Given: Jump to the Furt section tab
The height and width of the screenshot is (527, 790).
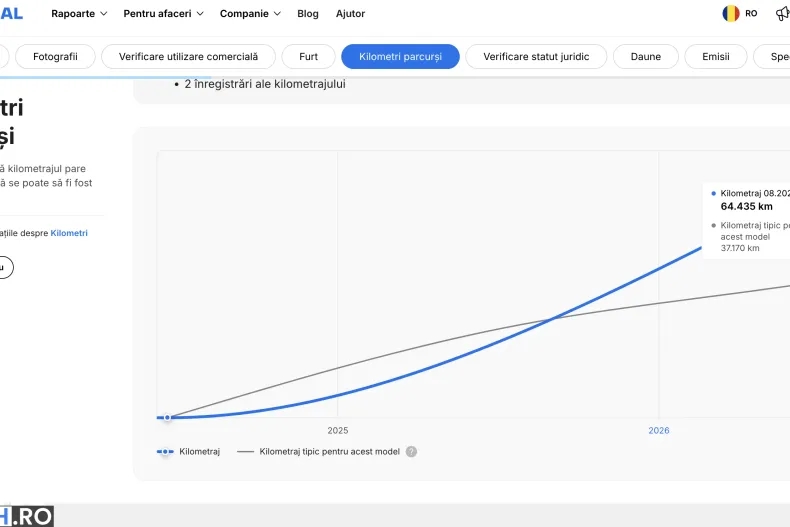Looking at the screenshot, I should (308, 56).
